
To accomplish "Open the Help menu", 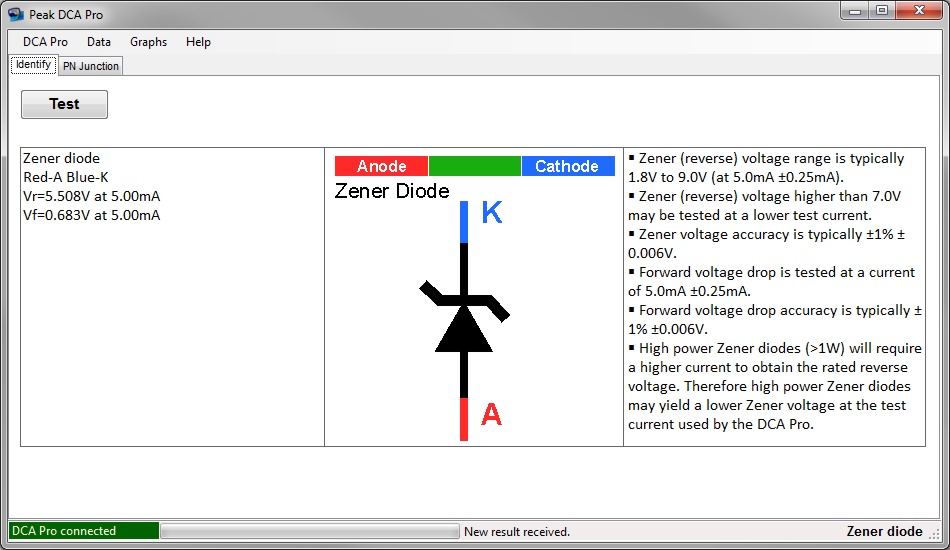I will pyautogui.click(x=198, y=42).
